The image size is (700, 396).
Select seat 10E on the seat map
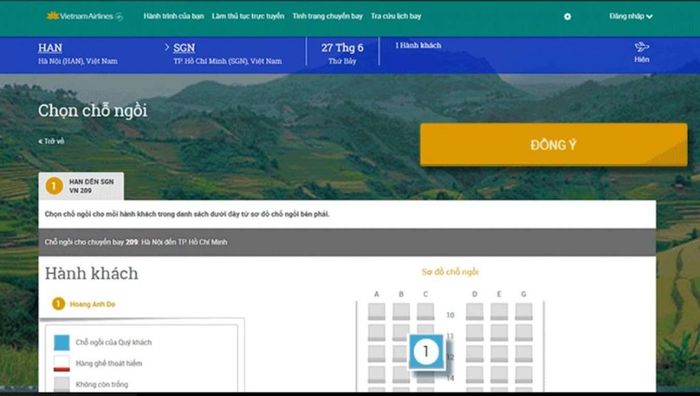(x=499, y=311)
